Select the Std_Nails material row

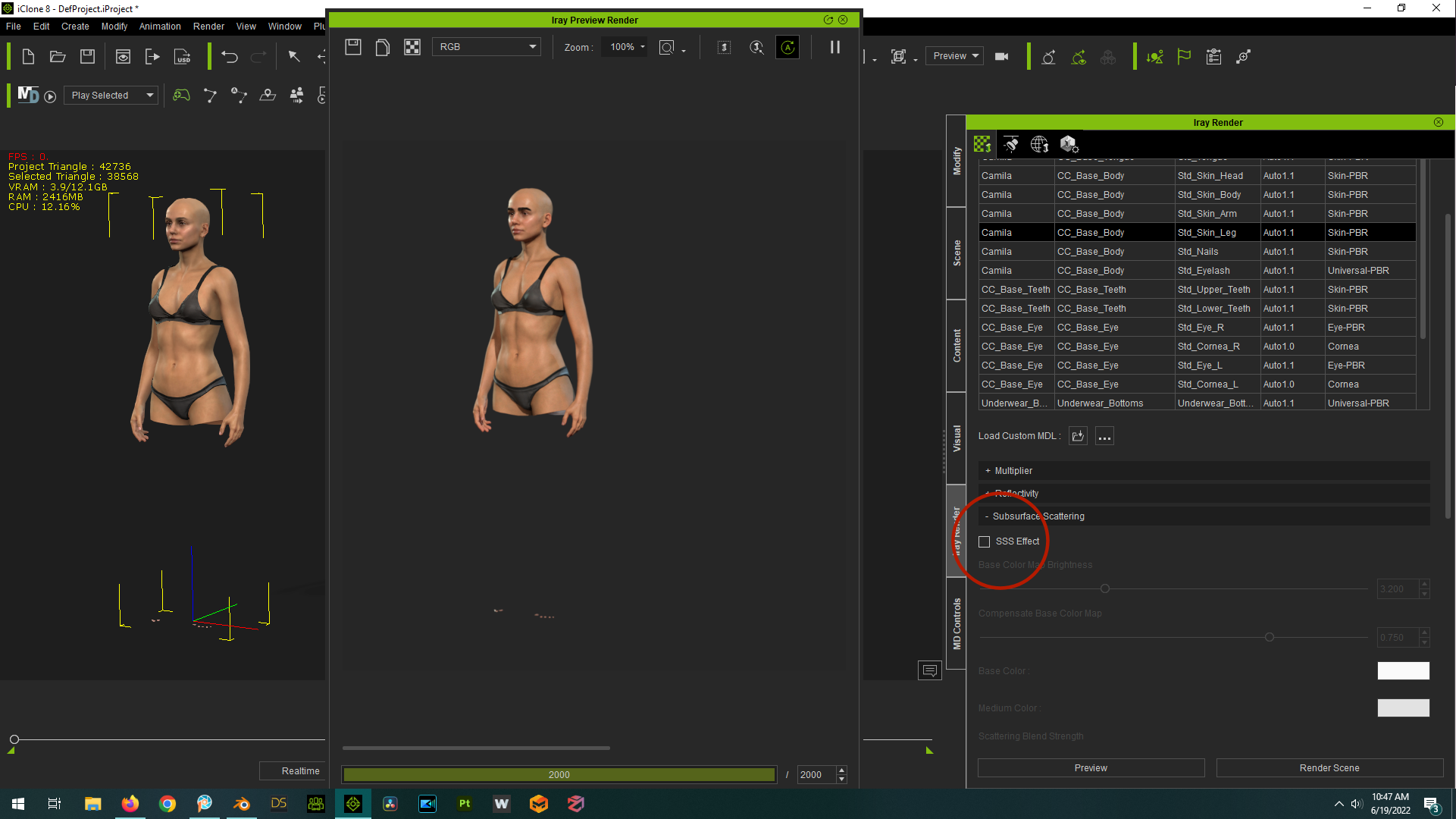[1197, 252]
